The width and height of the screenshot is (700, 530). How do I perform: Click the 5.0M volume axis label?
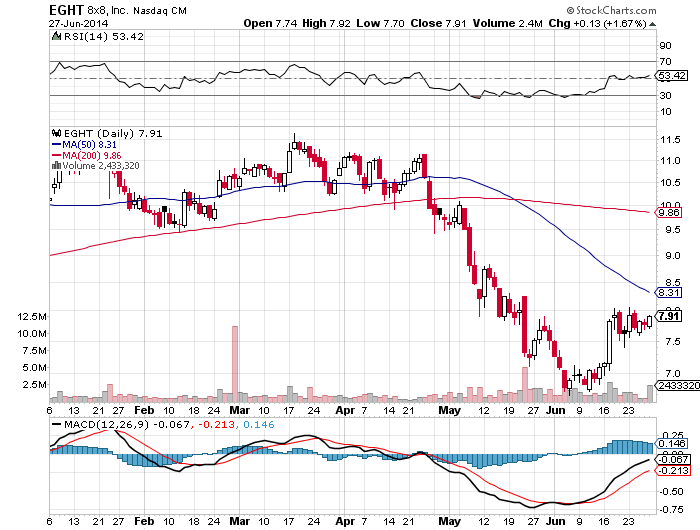[34, 368]
